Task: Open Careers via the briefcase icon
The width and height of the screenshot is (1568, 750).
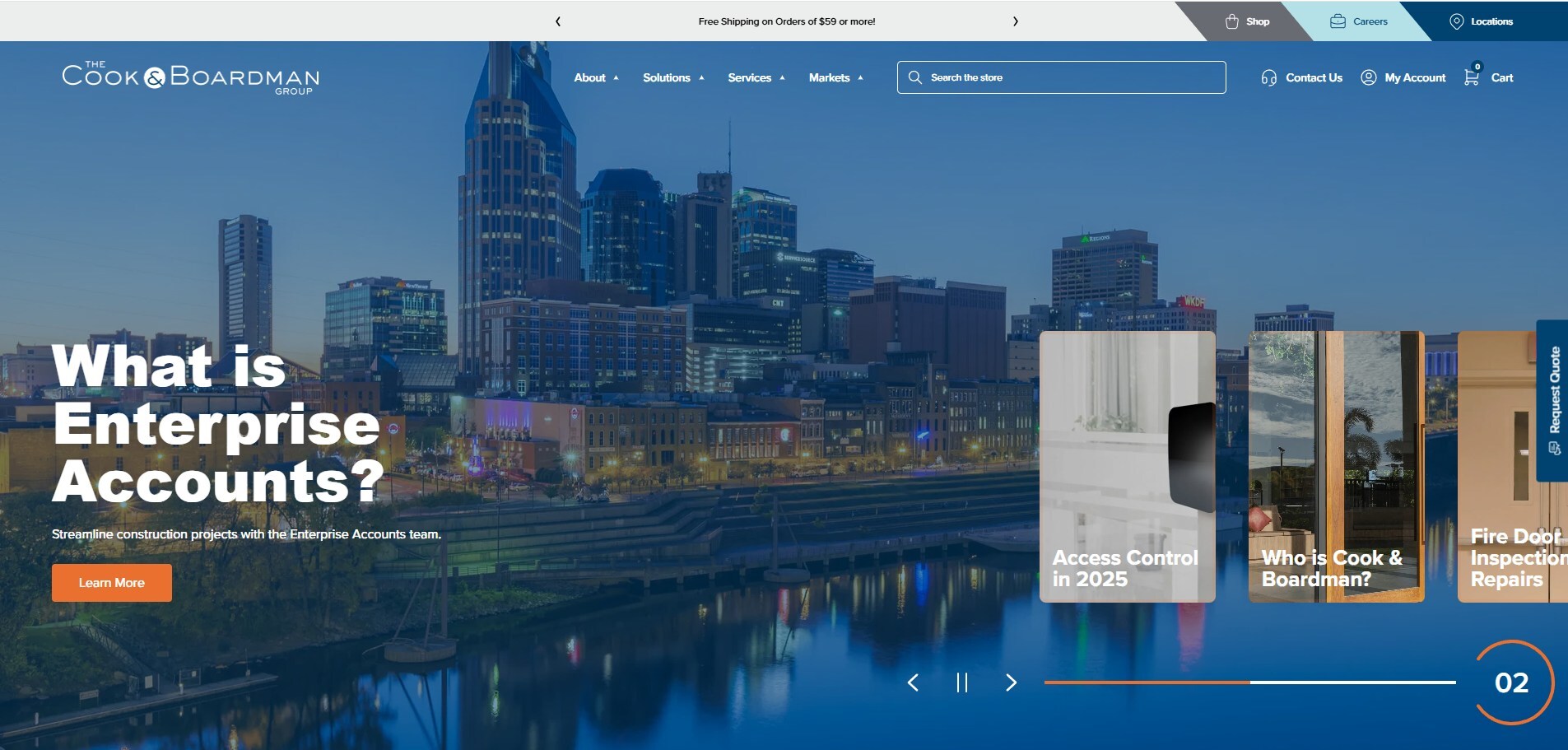Action: pos(1338,21)
